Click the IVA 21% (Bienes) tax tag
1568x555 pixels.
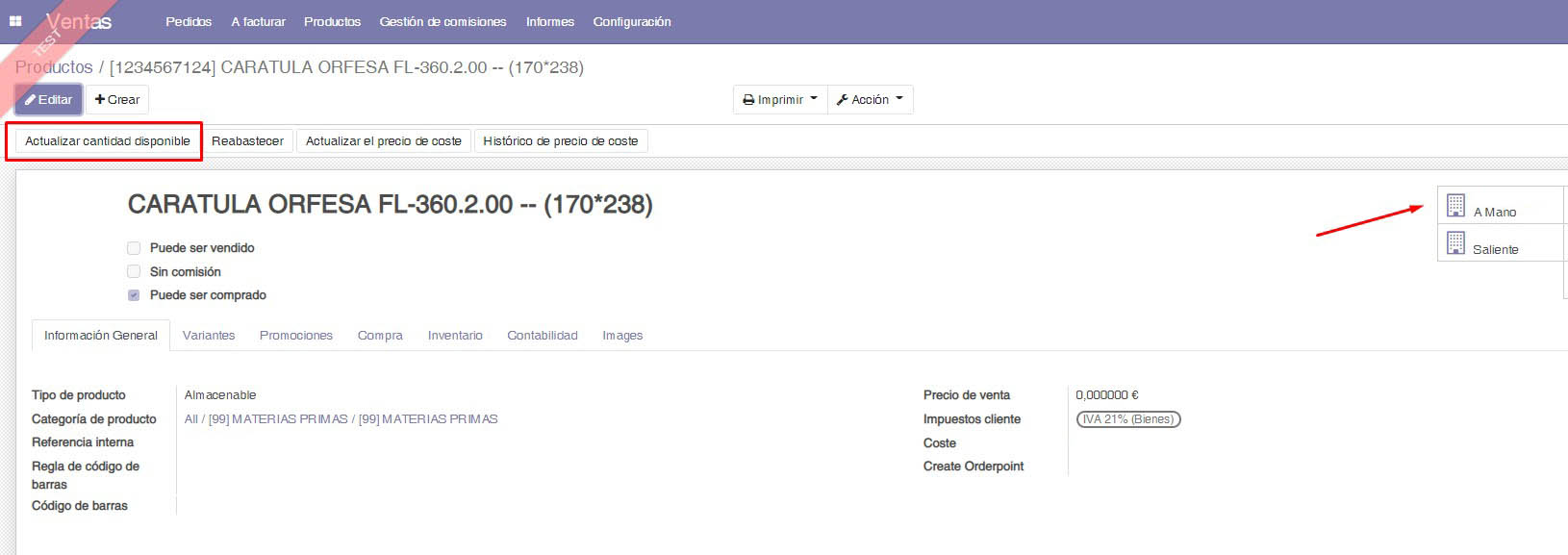click(x=1127, y=419)
